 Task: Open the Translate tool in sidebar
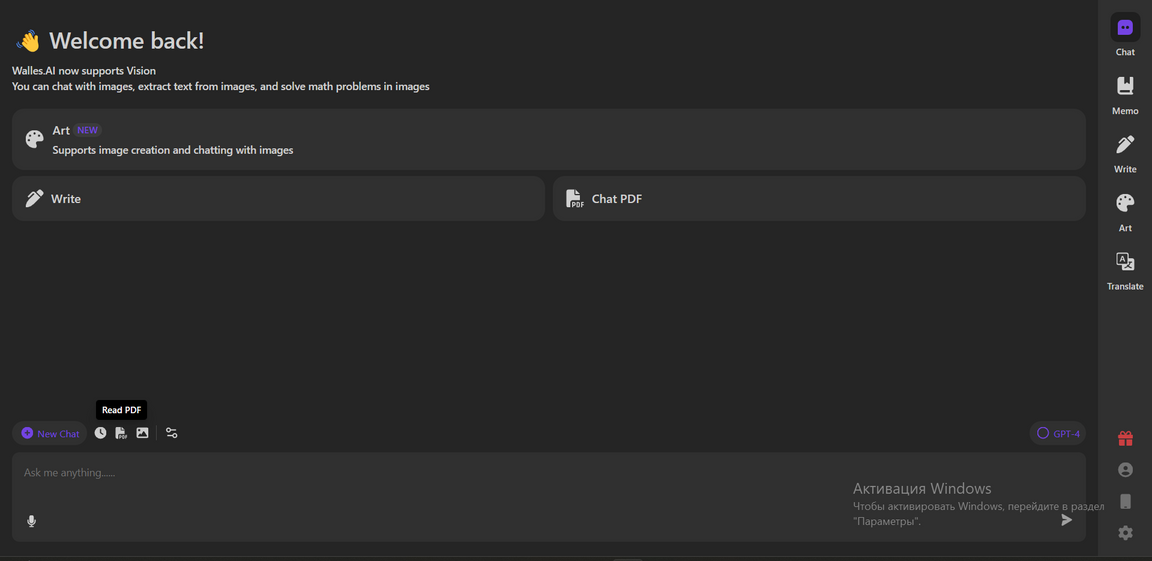point(1125,263)
